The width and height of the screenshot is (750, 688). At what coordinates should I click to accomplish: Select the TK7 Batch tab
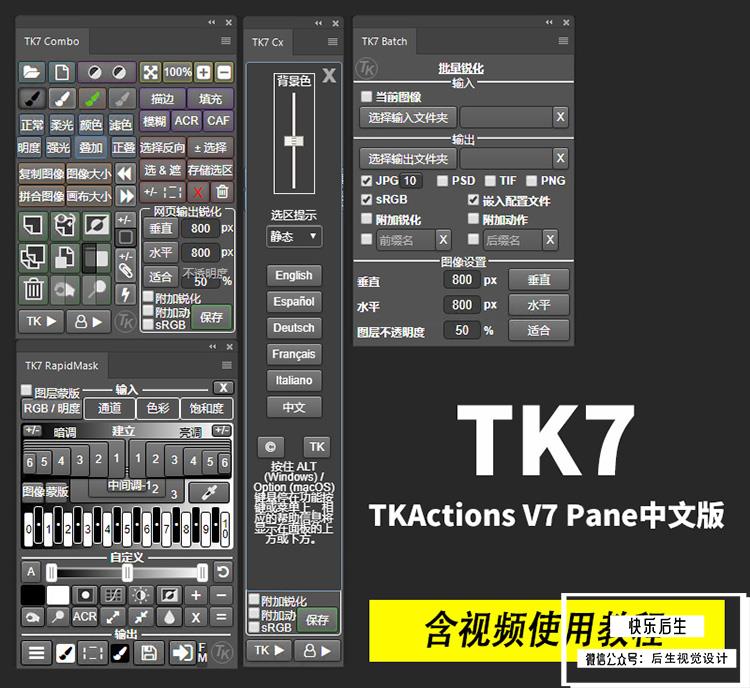[384, 42]
